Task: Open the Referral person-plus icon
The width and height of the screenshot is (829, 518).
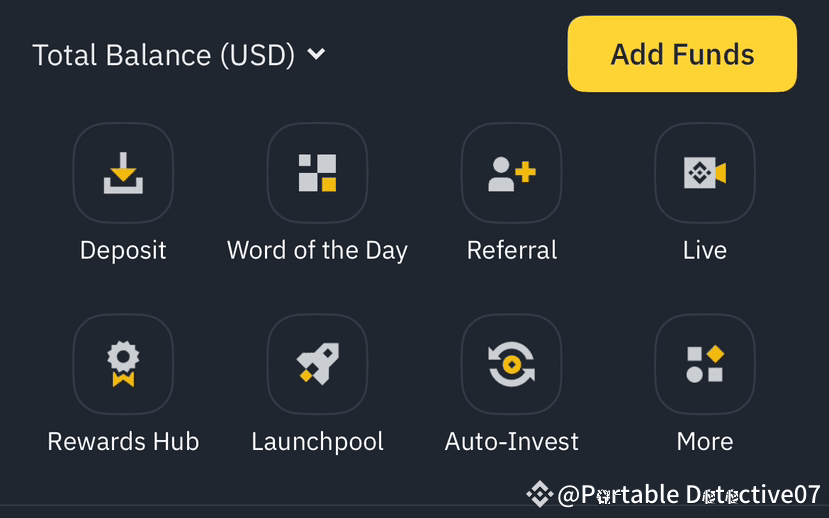Action: click(x=511, y=173)
